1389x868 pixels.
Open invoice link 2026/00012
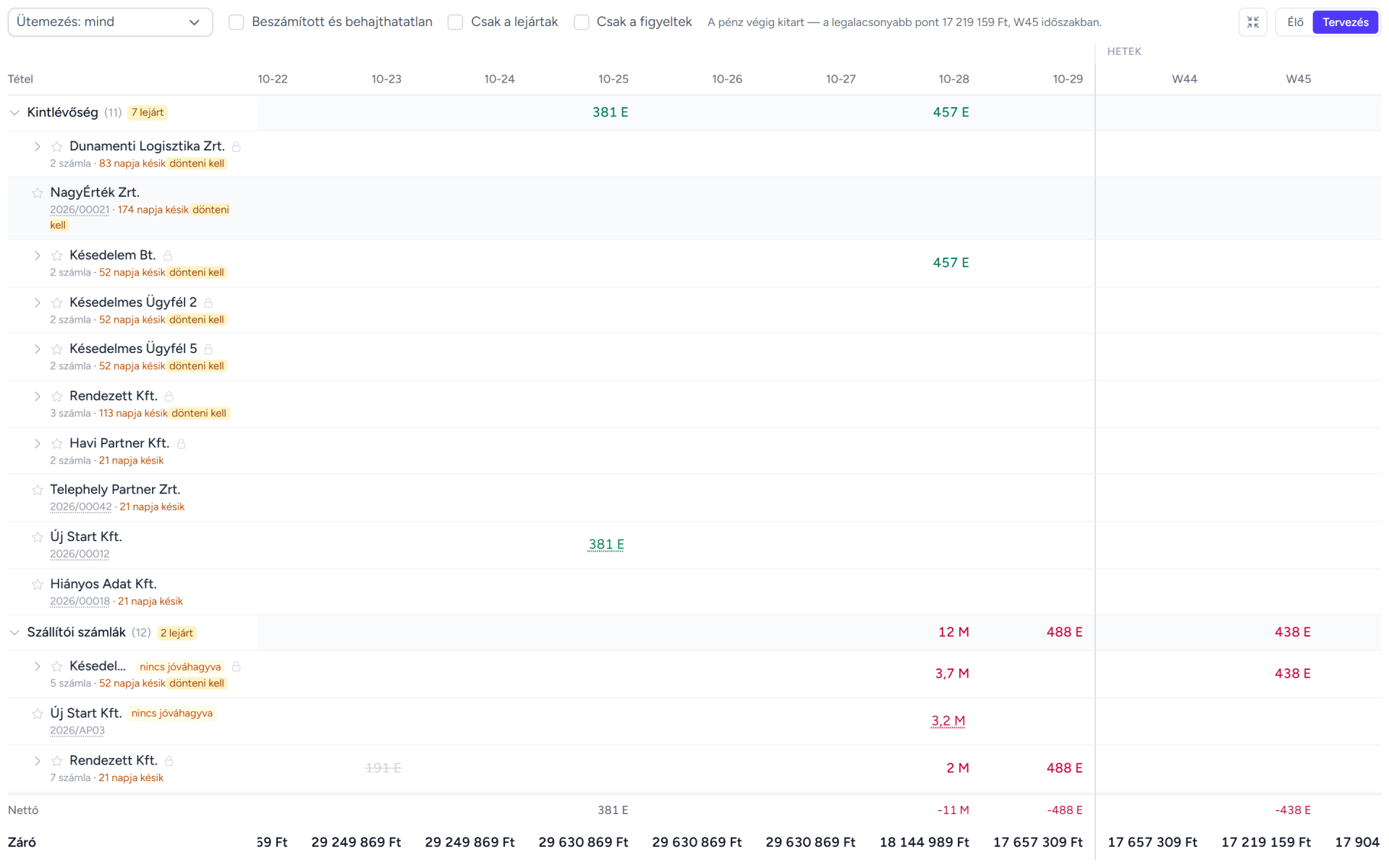[80, 554]
